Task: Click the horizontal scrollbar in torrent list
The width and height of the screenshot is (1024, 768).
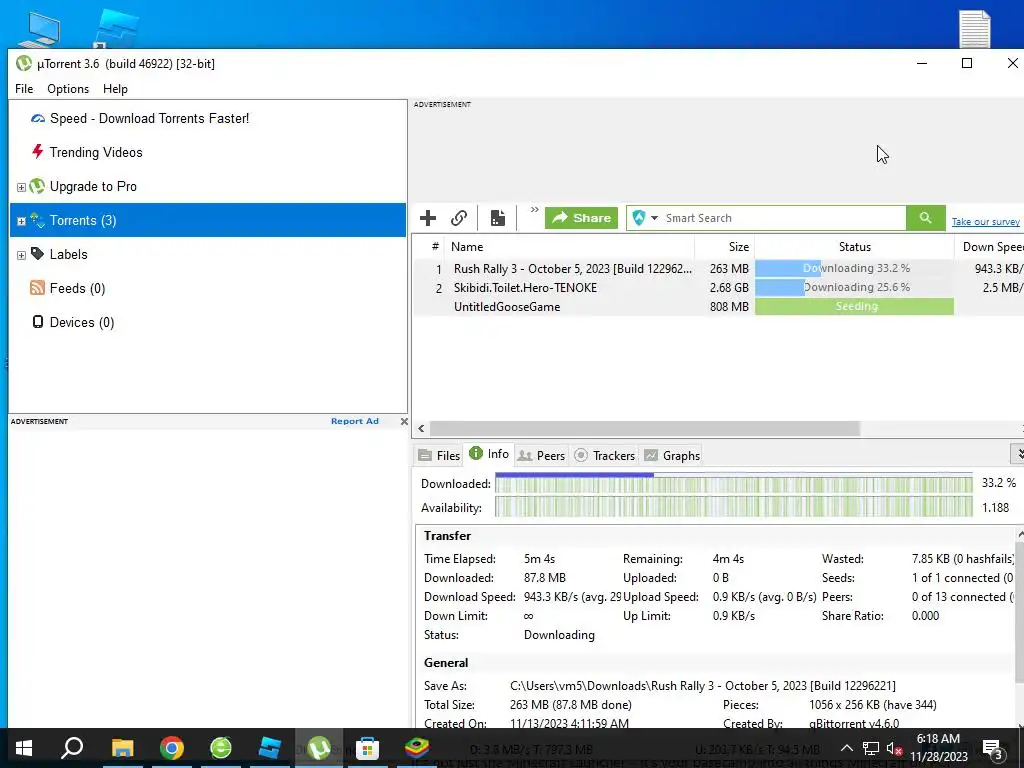Action: point(644,428)
